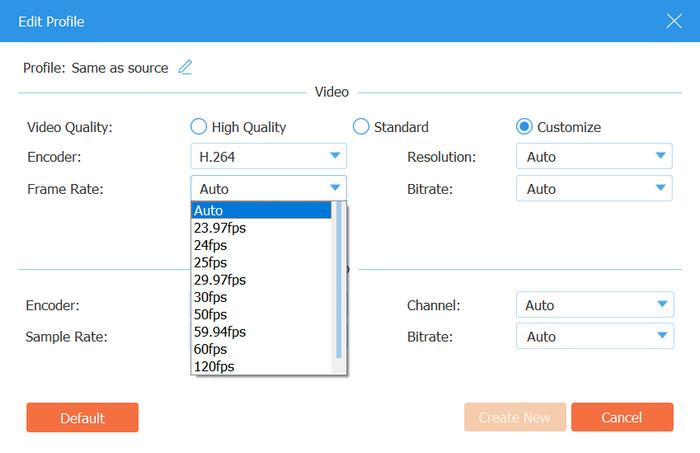The width and height of the screenshot is (700, 453).
Task: Collapse the Frame Rate dropdown
Action: click(x=268, y=188)
